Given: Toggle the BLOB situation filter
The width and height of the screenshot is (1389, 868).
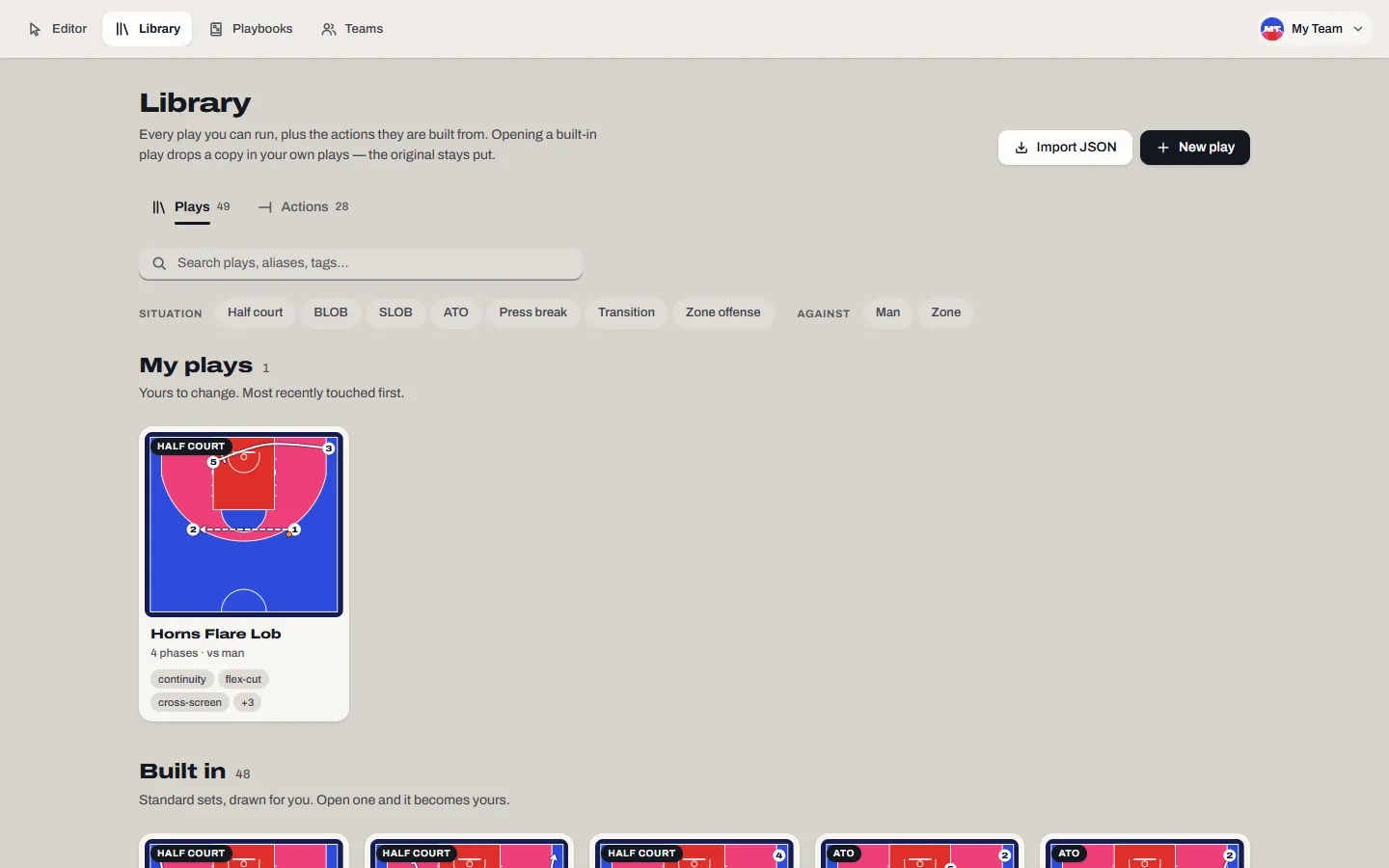Looking at the screenshot, I should (331, 312).
